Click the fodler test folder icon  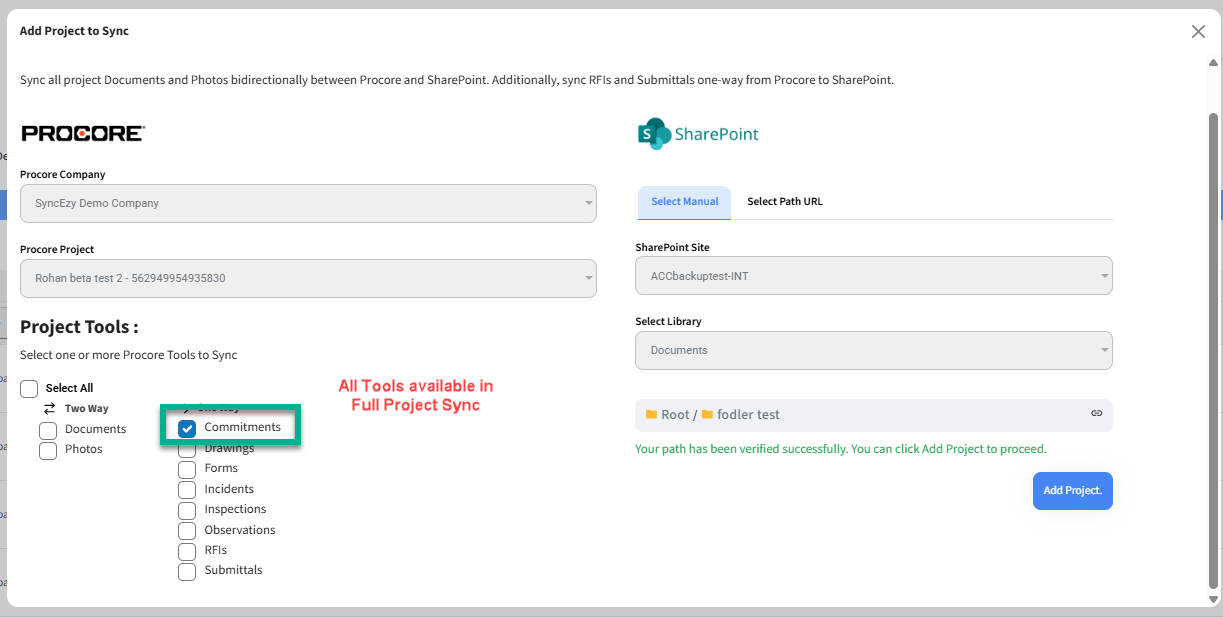pos(707,414)
